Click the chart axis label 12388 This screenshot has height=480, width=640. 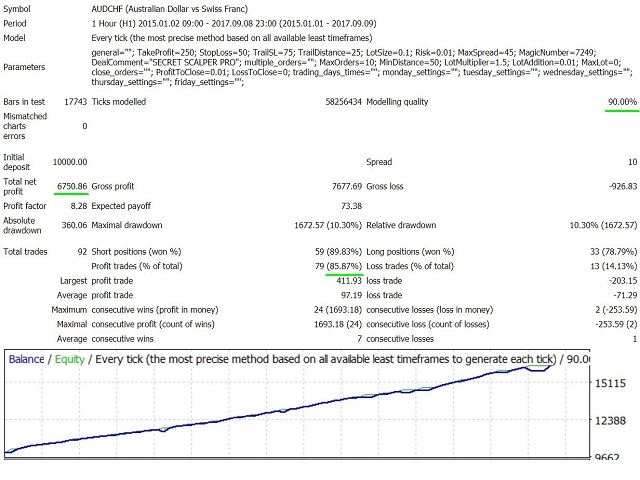tap(610, 421)
